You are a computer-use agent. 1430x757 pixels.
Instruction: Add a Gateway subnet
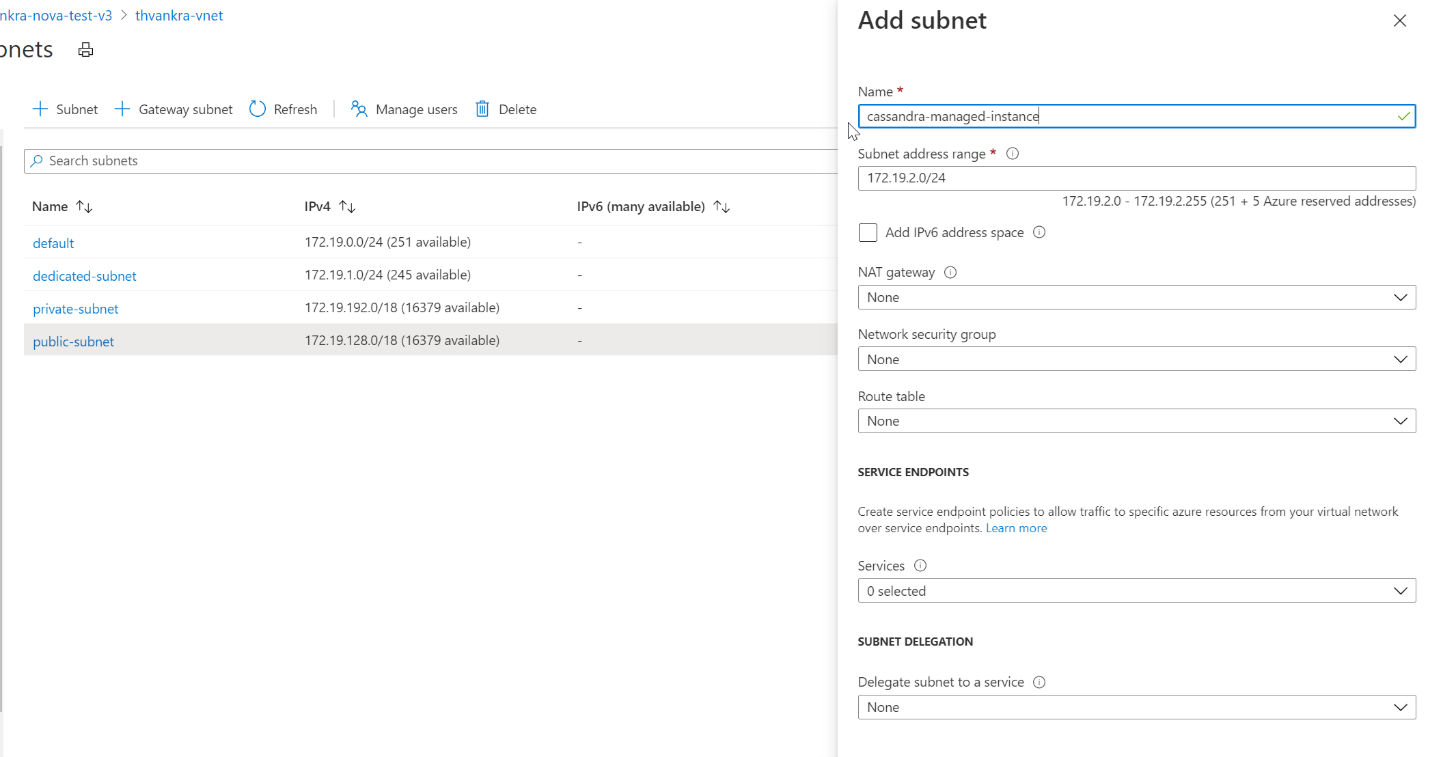[x=172, y=108]
